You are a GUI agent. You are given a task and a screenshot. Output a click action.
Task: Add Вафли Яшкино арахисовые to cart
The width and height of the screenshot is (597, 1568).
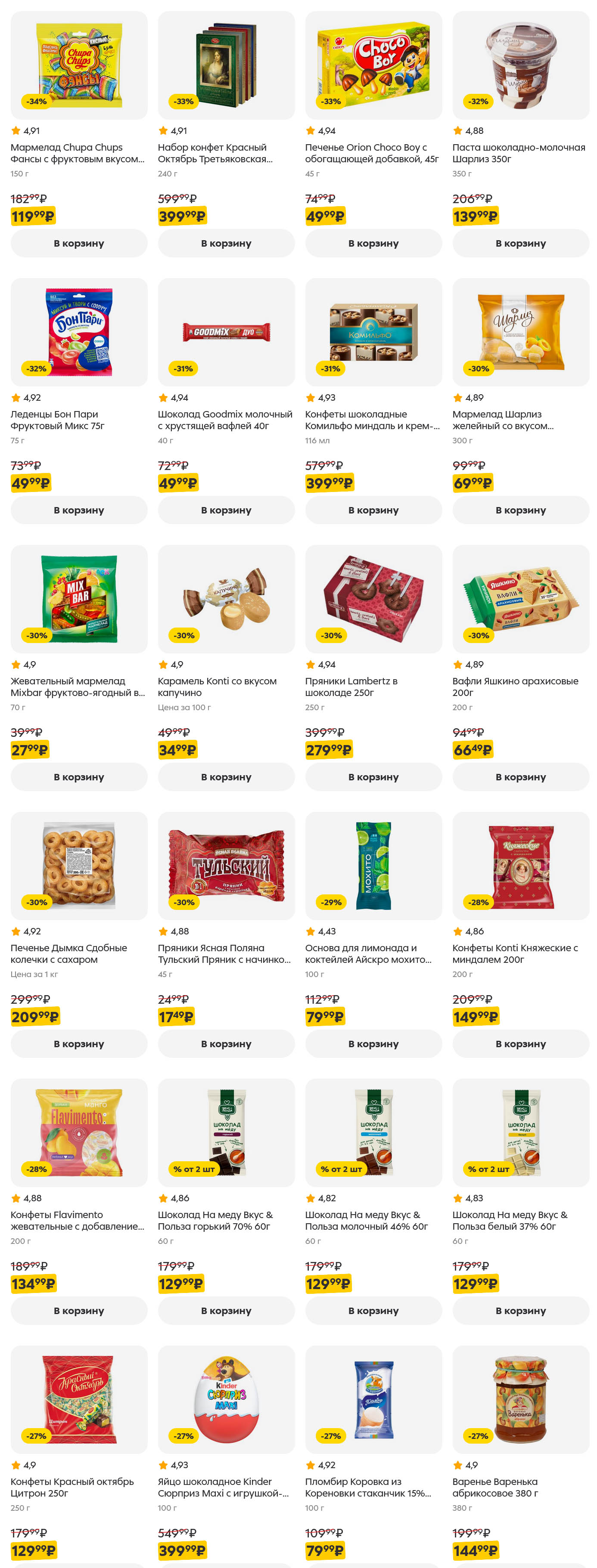[x=520, y=777]
